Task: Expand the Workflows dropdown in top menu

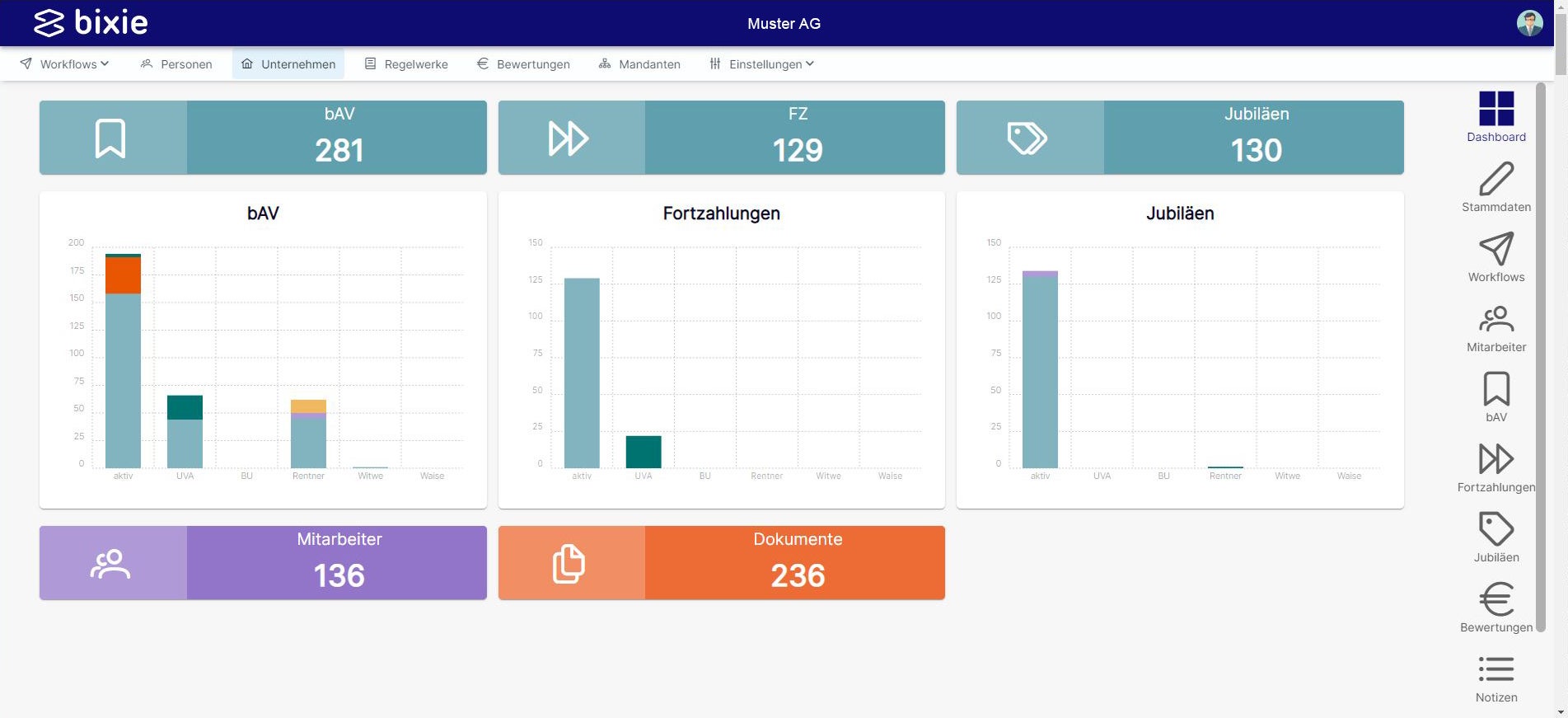Action: click(x=65, y=64)
